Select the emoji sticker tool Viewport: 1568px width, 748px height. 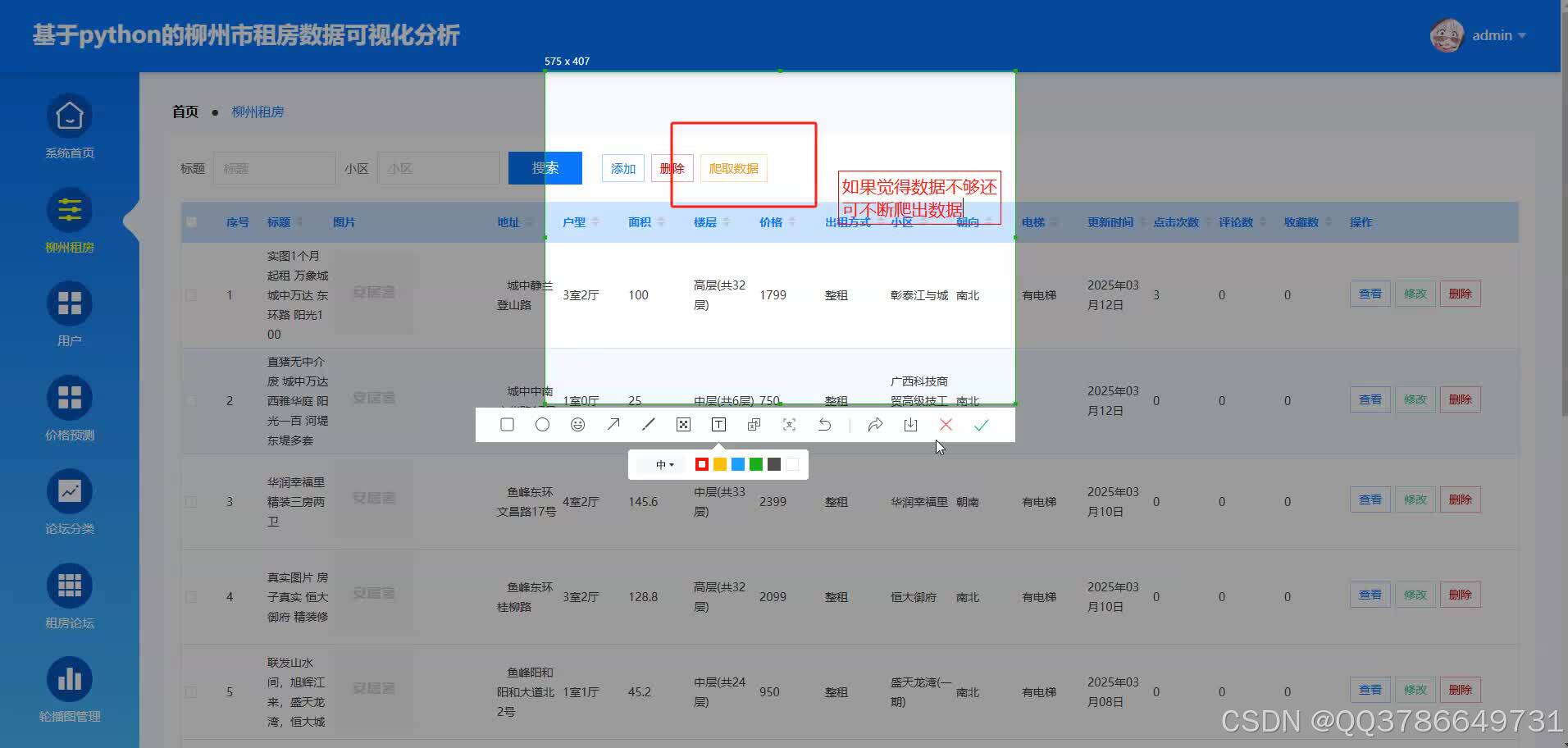[577, 424]
